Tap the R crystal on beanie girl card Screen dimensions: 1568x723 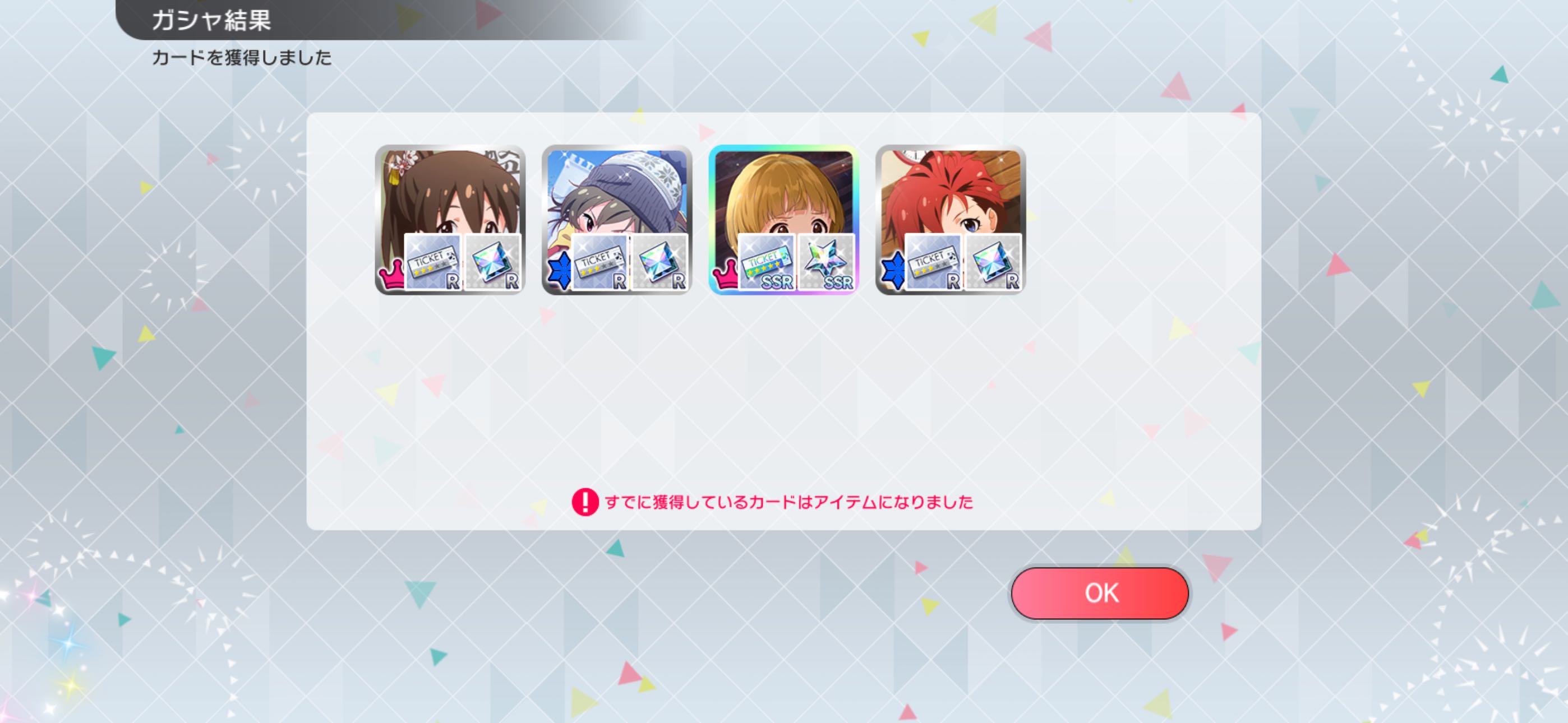pyautogui.click(x=659, y=262)
